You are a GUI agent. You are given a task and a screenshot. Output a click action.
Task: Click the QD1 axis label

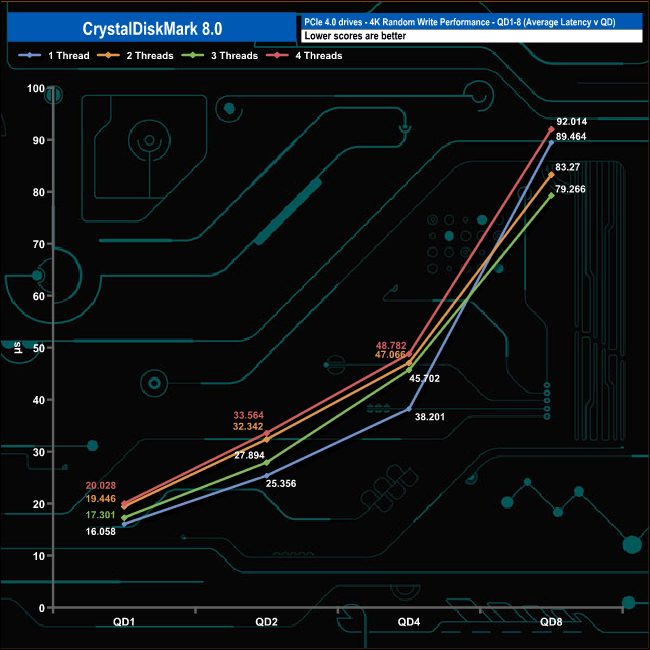pos(124,622)
